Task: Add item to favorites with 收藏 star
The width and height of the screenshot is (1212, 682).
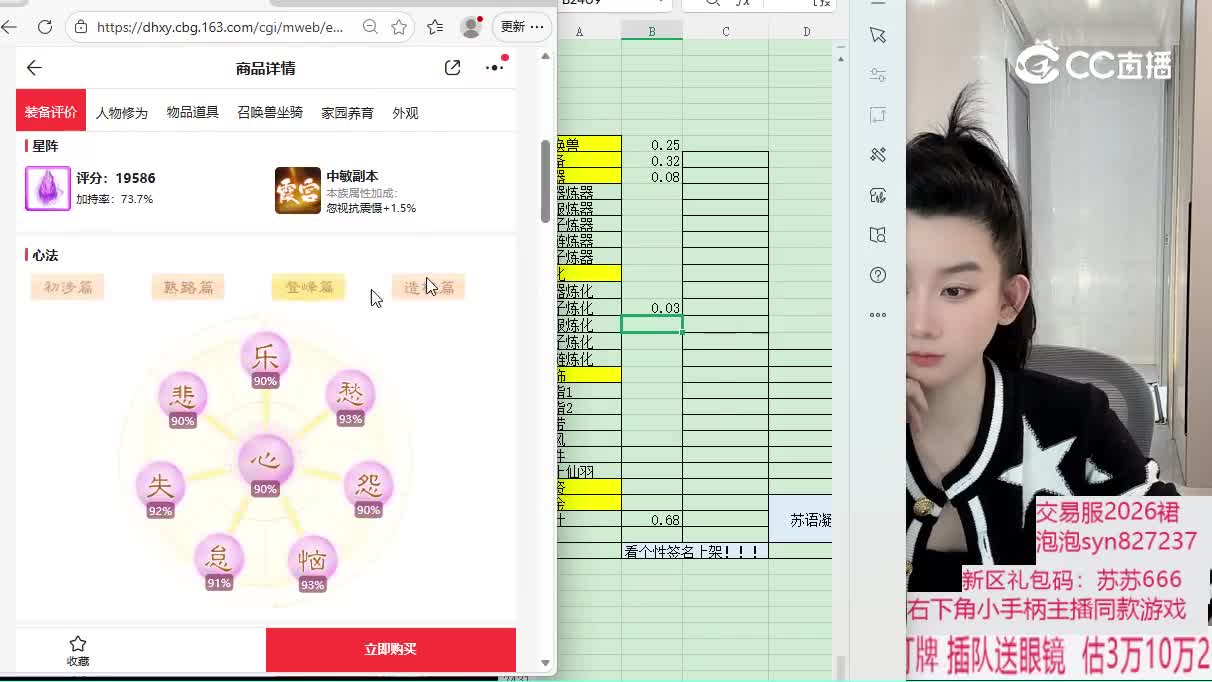Action: coord(78,650)
